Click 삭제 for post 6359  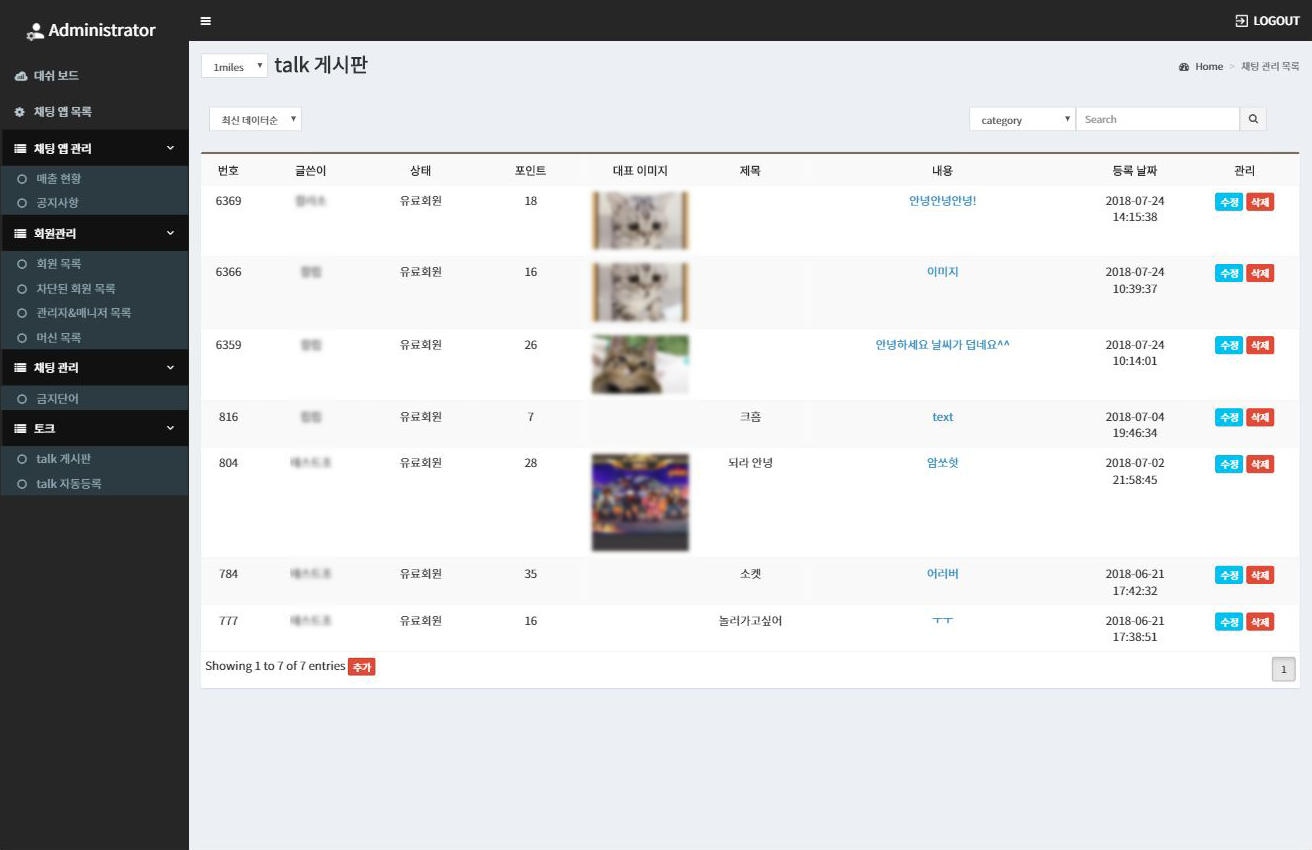[1260, 345]
